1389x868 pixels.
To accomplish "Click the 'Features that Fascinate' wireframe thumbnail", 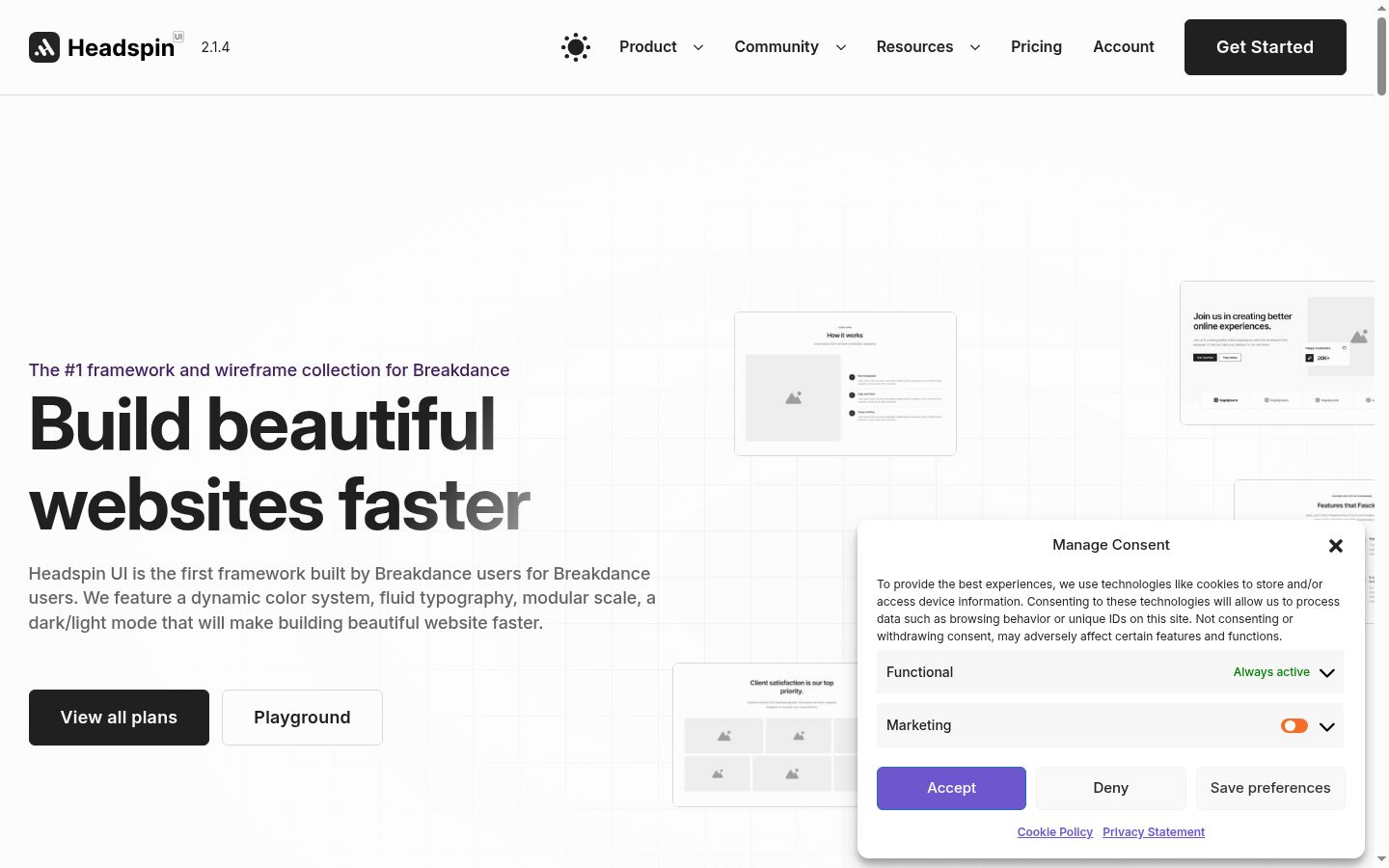I will [x=1304, y=501].
